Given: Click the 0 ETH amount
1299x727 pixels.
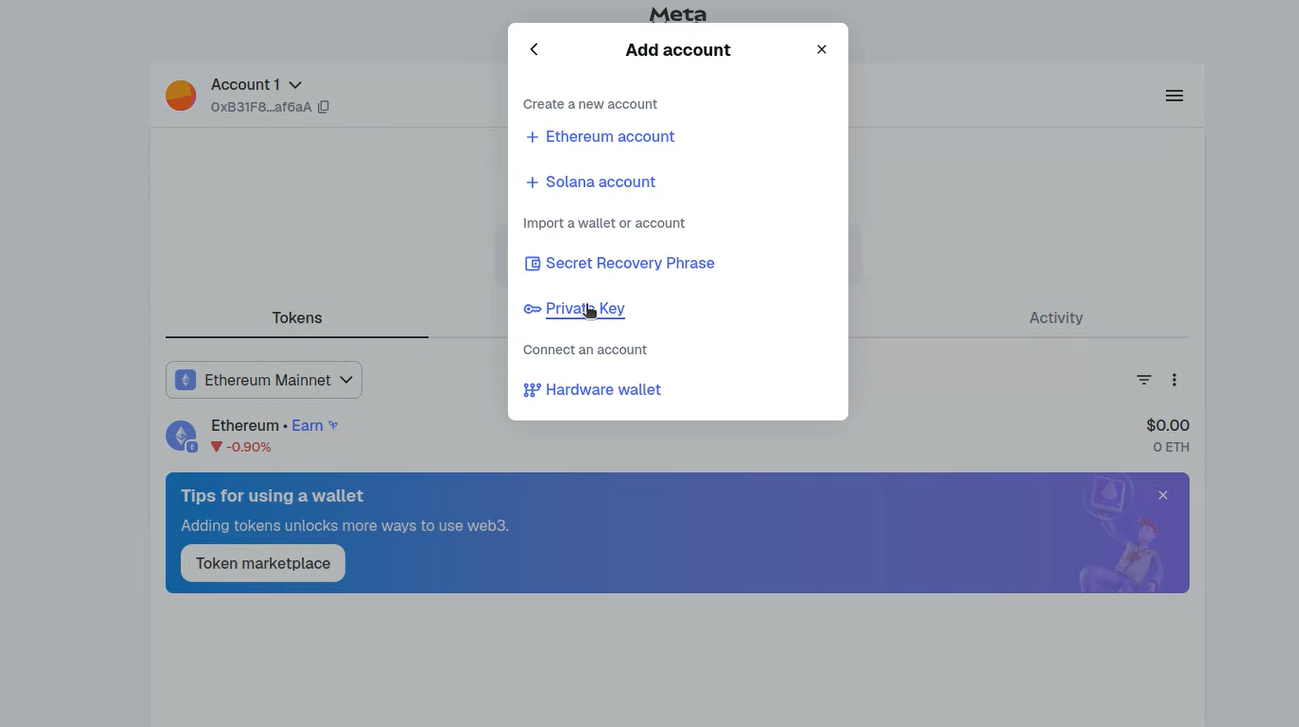Looking at the screenshot, I should coord(1171,447).
